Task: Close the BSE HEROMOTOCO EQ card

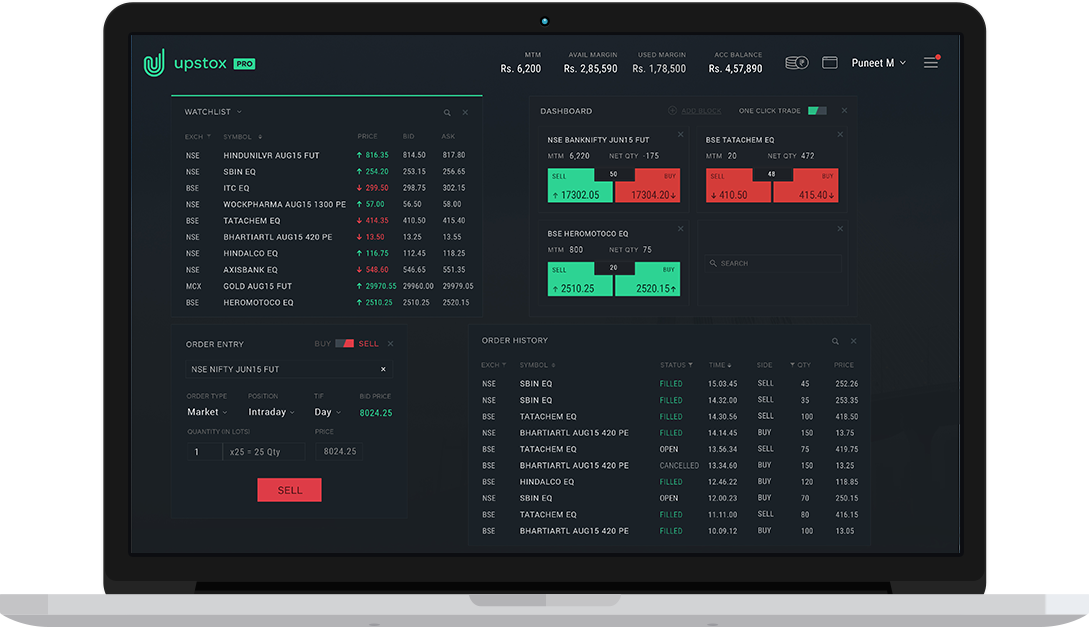Action: tap(681, 229)
